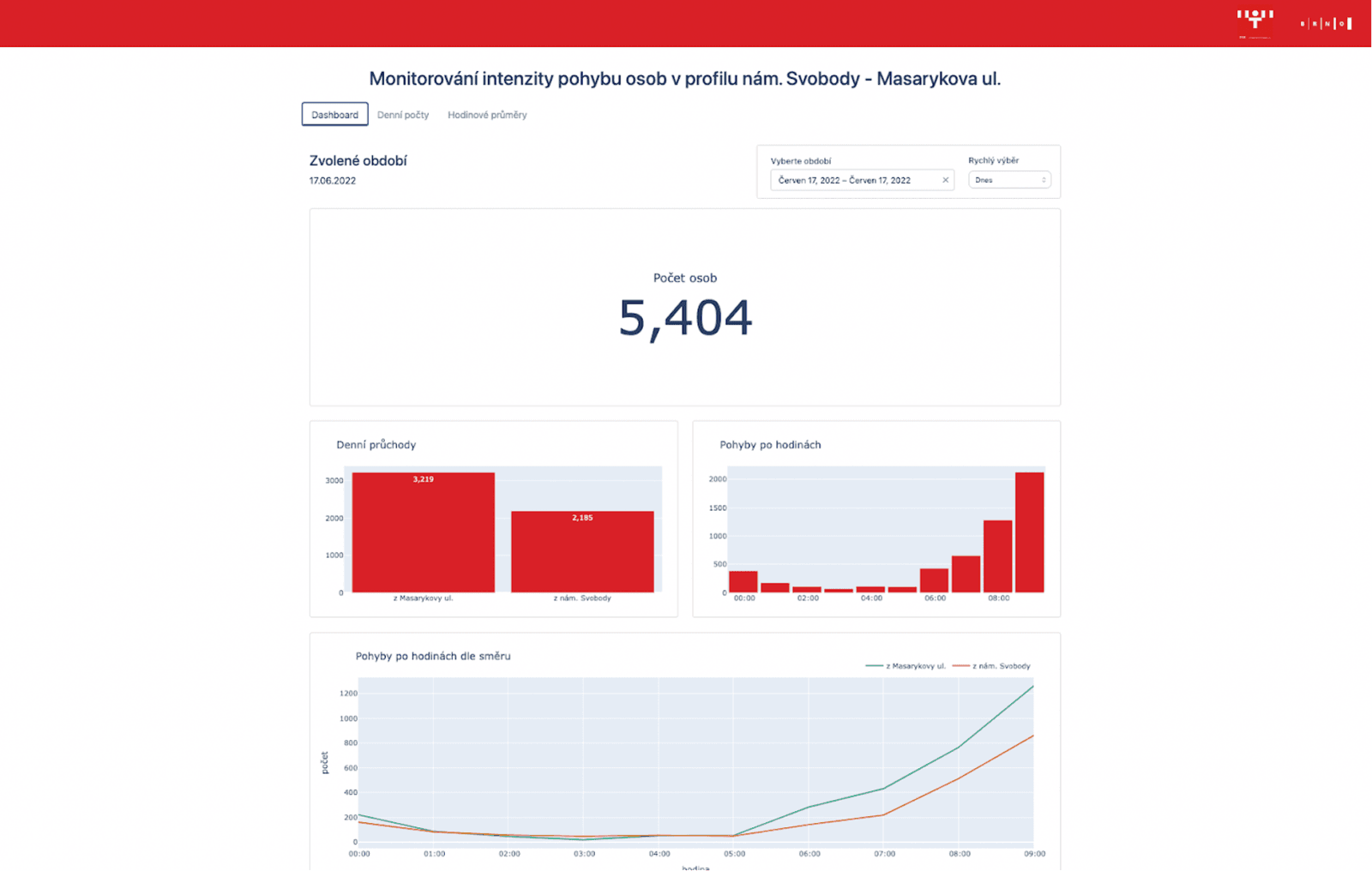The height and width of the screenshot is (871, 1372).
Task: Click the Pohyby po hodinách chart title
Action: tap(770, 445)
